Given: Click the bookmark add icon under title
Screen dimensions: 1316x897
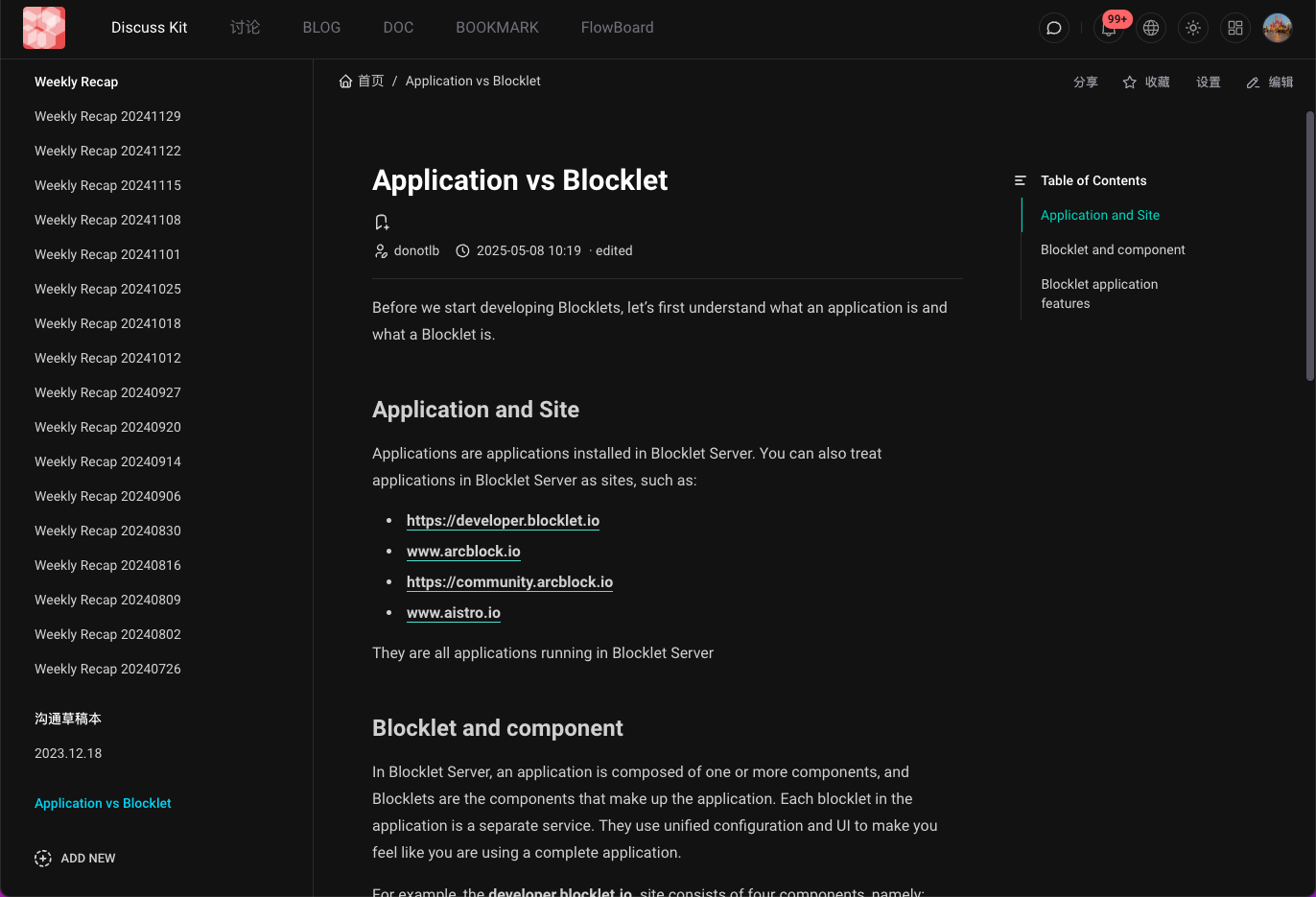Looking at the screenshot, I should pyautogui.click(x=382, y=223).
